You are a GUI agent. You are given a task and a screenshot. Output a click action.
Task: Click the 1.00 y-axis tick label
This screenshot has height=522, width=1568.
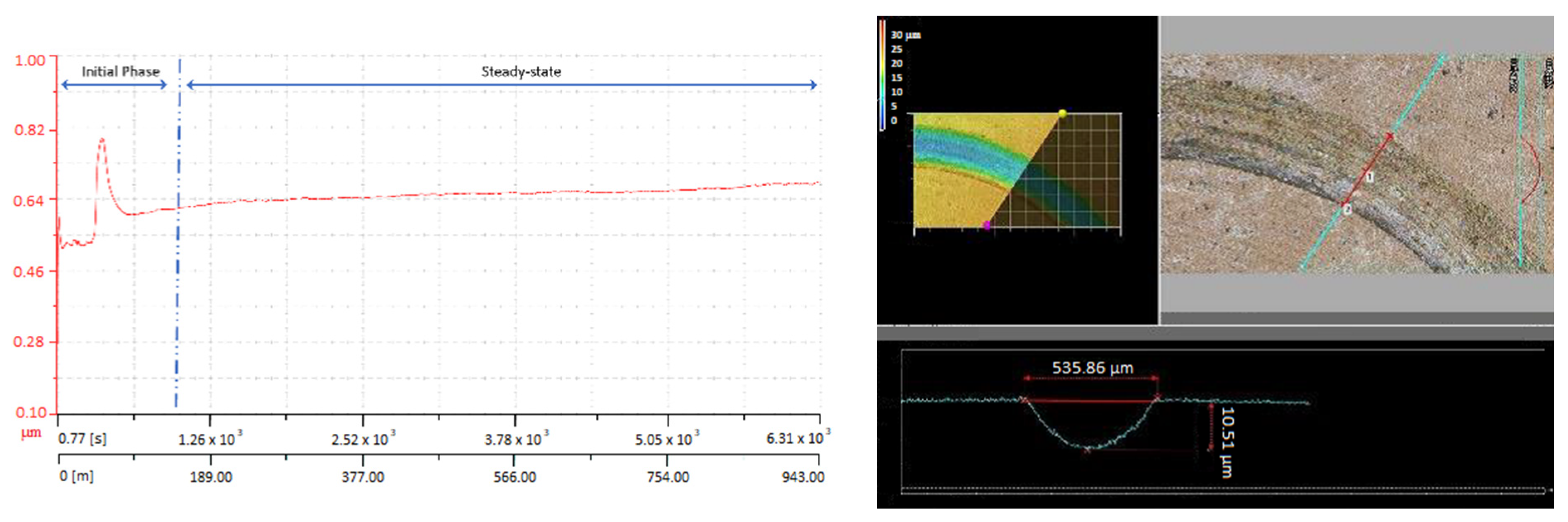pyautogui.click(x=30, y=60)
